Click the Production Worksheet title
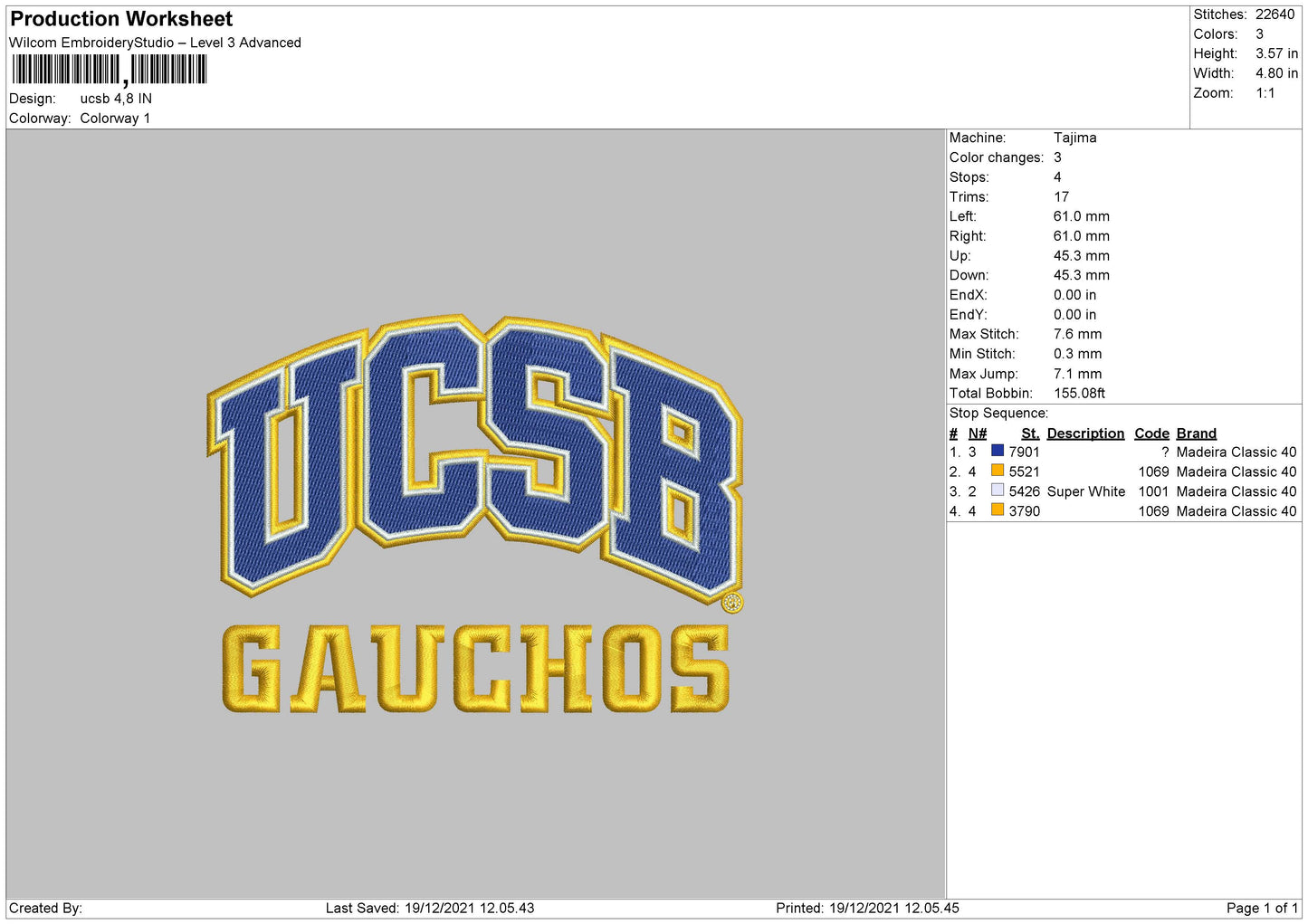1308x924 pixels. [x=121, y=19]
